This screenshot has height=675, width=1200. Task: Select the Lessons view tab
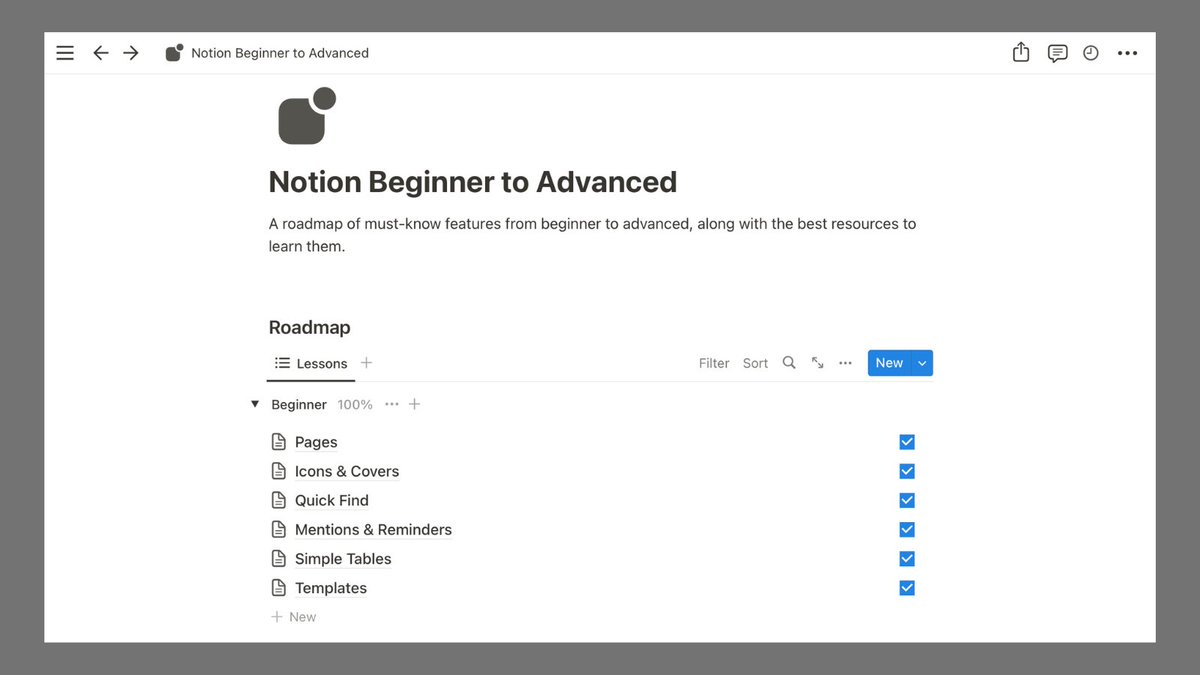coord(311,364)
